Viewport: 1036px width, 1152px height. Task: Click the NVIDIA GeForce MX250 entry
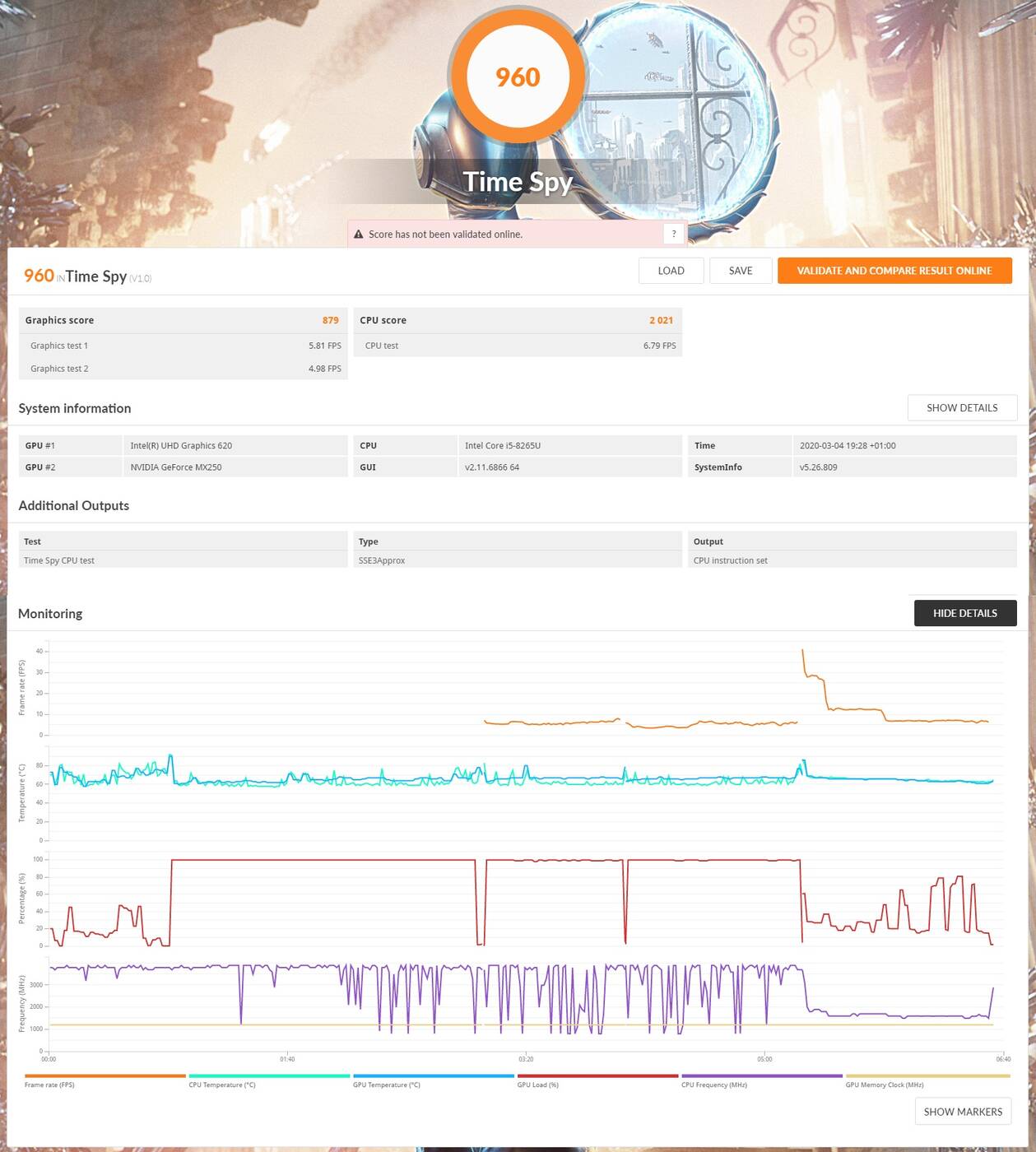pos(176,467)
